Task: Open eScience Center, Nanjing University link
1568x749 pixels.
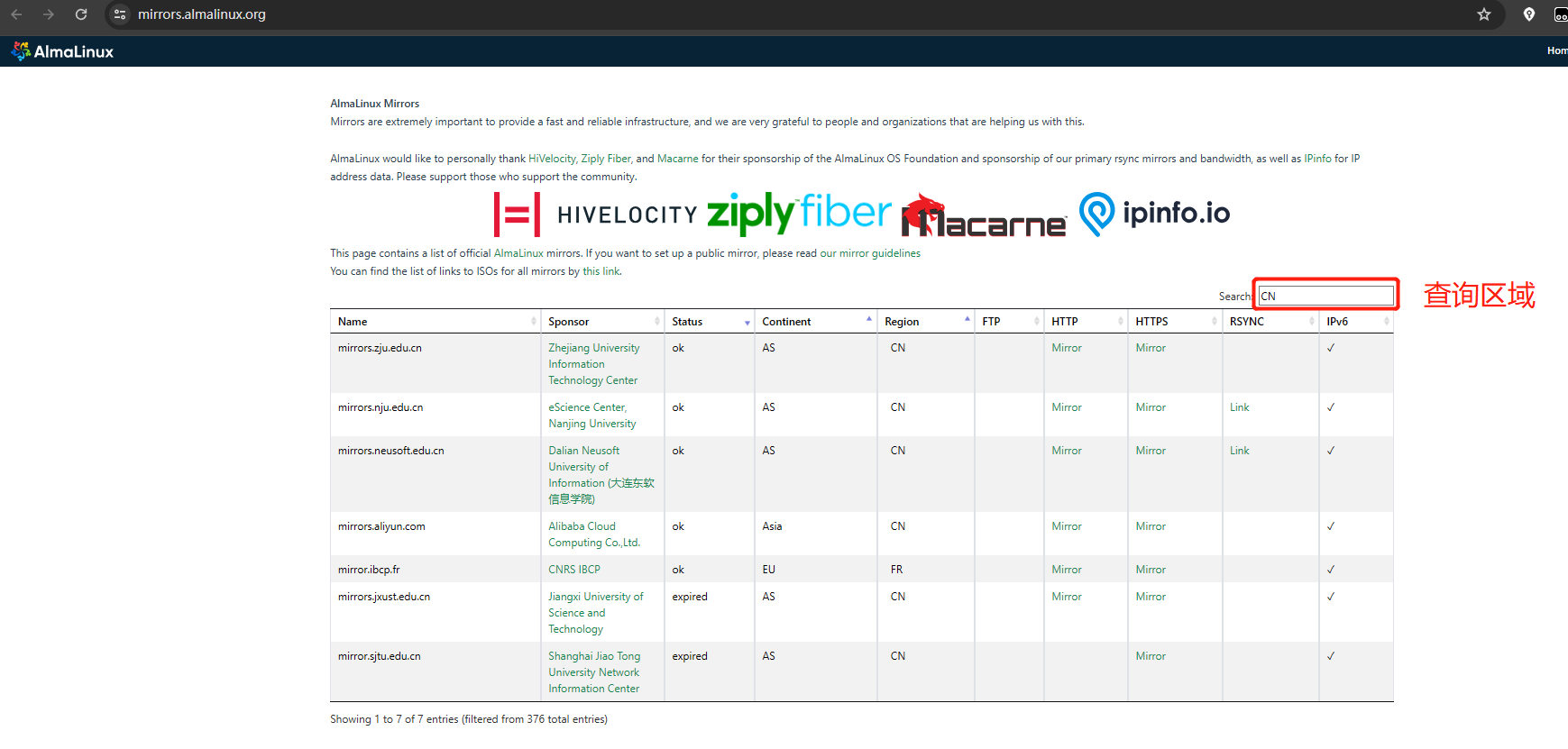Action: tap(592, 416)
